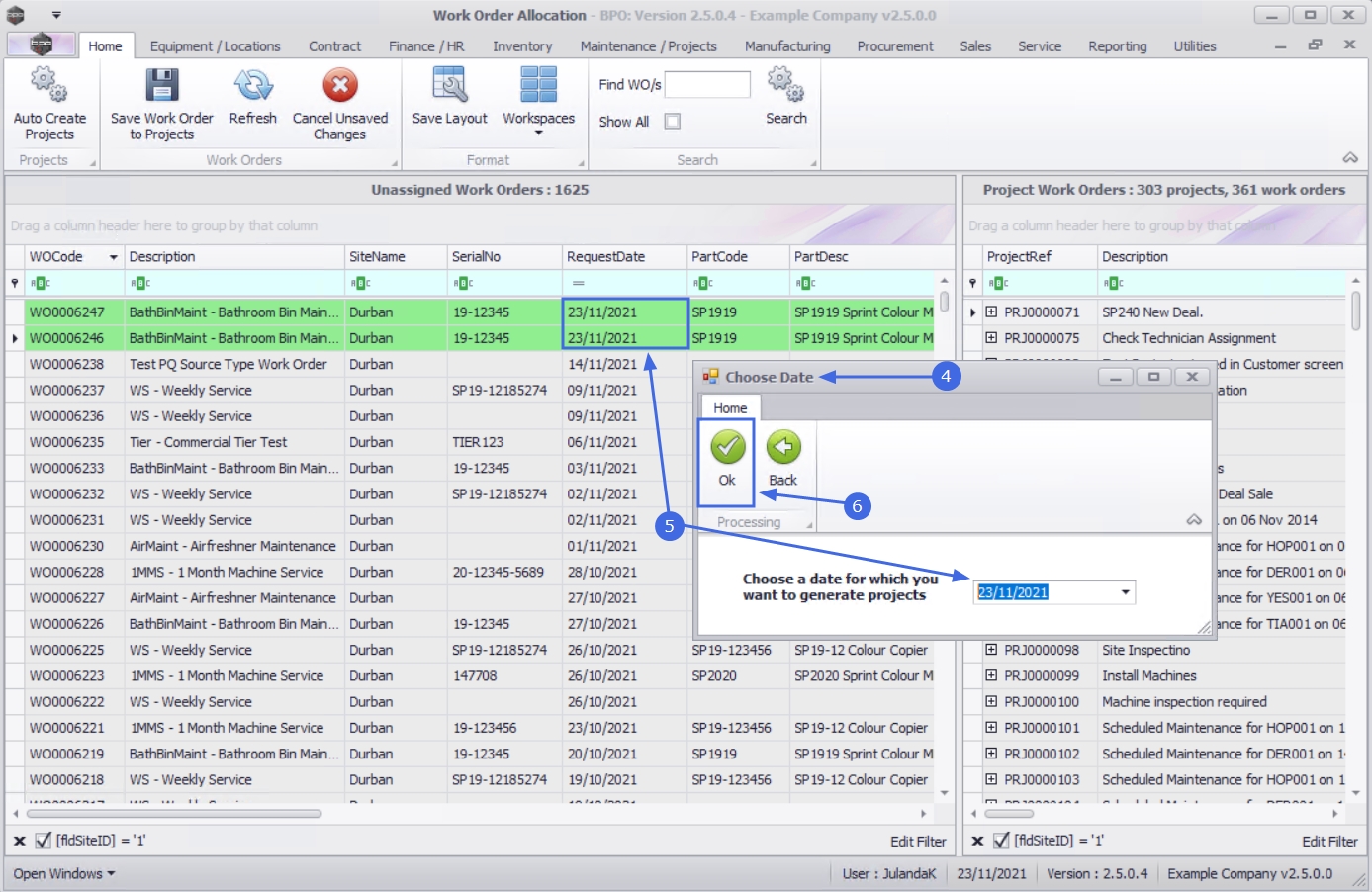Screen dimensions: 1372x892
Task: Open the application menu logo button
Action: click(41, 45)
